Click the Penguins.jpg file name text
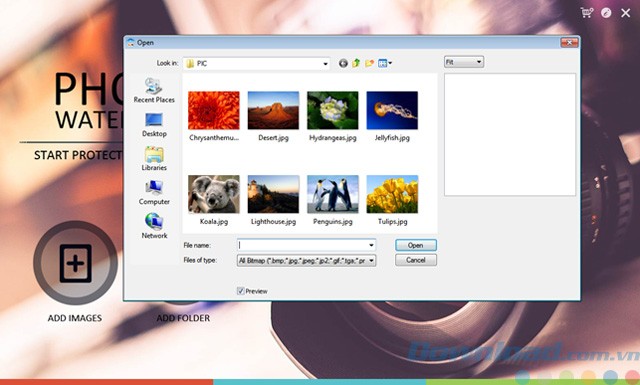Image resolution: width=640 pixels, height=385 pixels. [x=333, y=222]
